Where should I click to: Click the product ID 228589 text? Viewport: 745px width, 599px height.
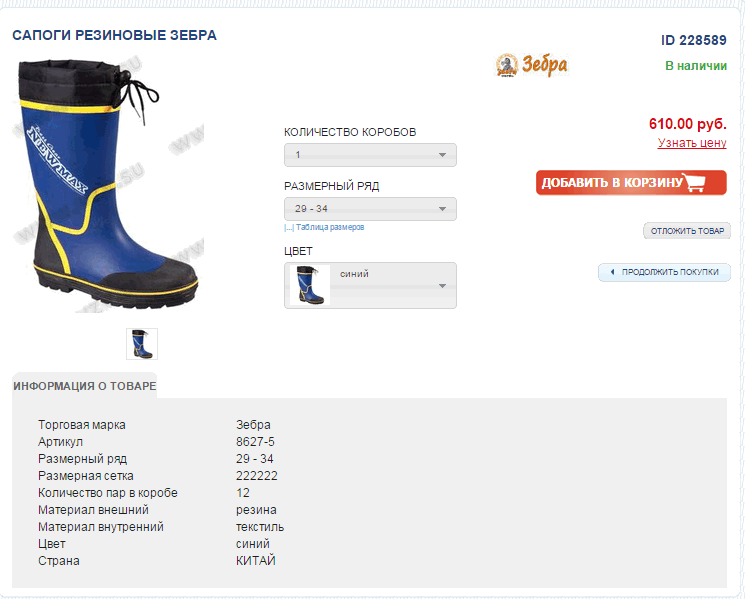(x=693, y=40)
